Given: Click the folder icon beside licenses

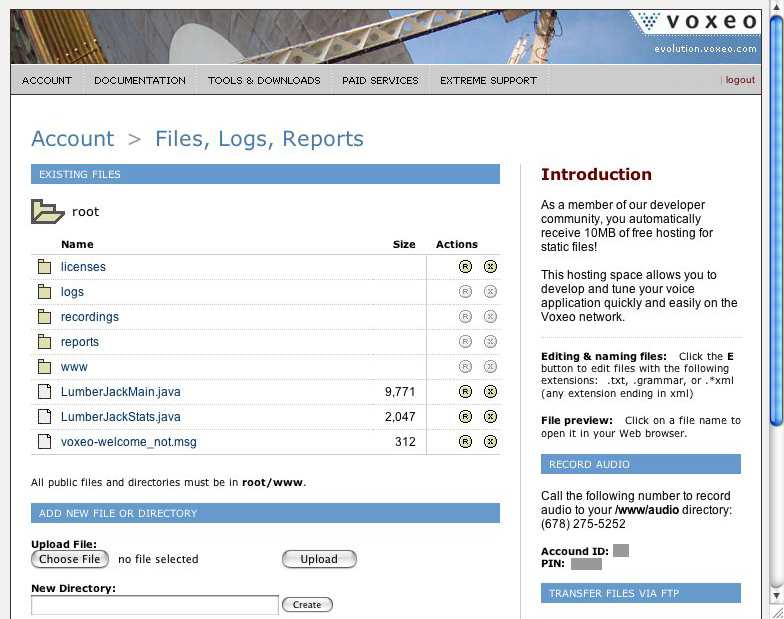Looking at the screenshot, I should pos(44,266).
